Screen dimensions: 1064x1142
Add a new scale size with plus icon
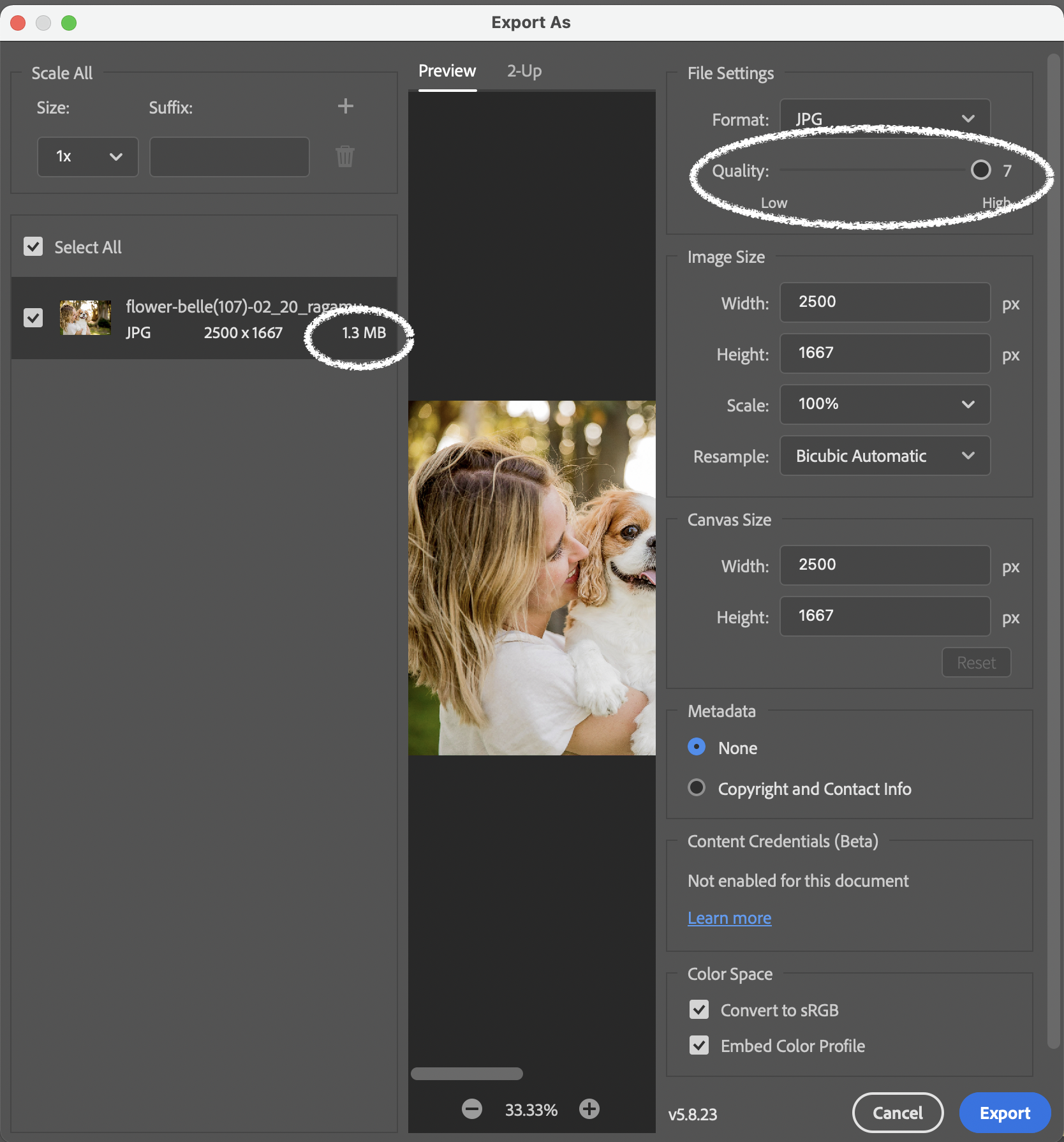(x=345, y=106)
